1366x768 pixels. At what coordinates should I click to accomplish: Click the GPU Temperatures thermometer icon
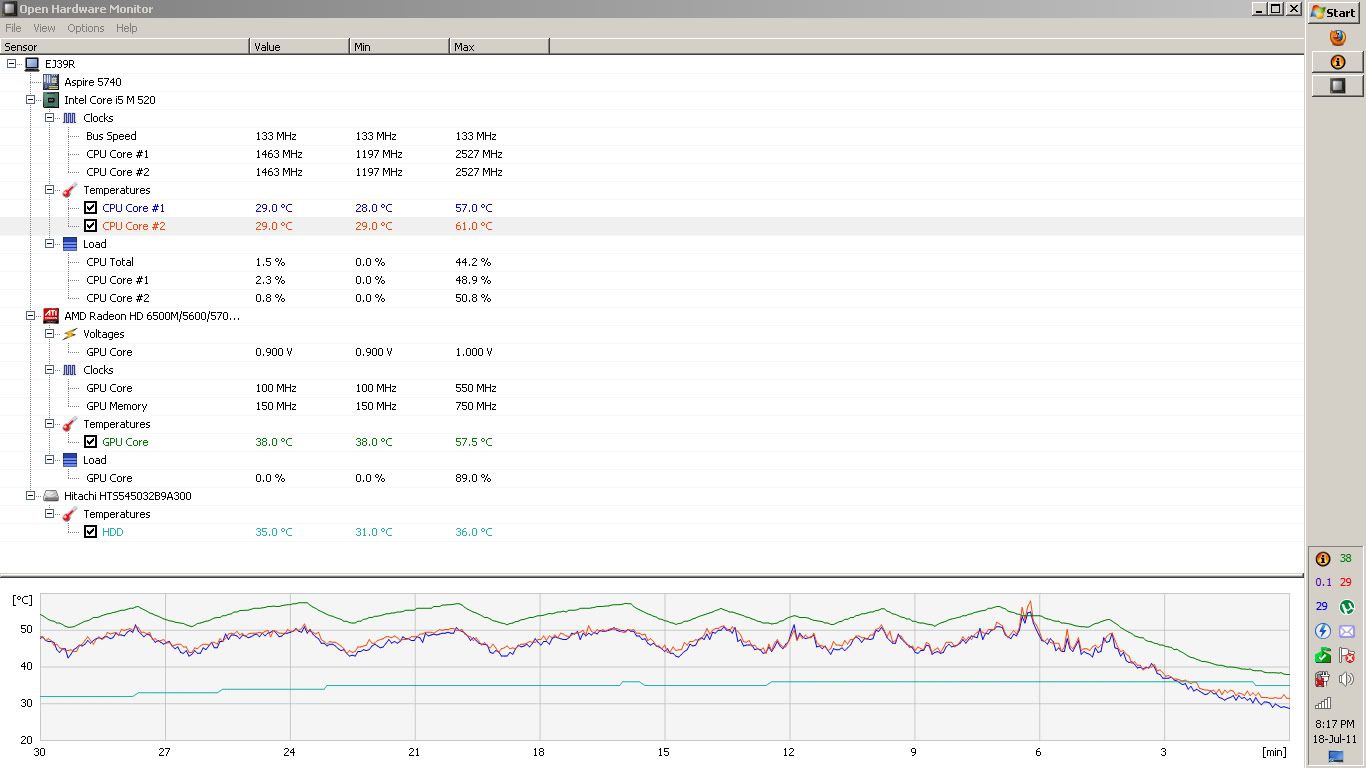click(70, 424)
